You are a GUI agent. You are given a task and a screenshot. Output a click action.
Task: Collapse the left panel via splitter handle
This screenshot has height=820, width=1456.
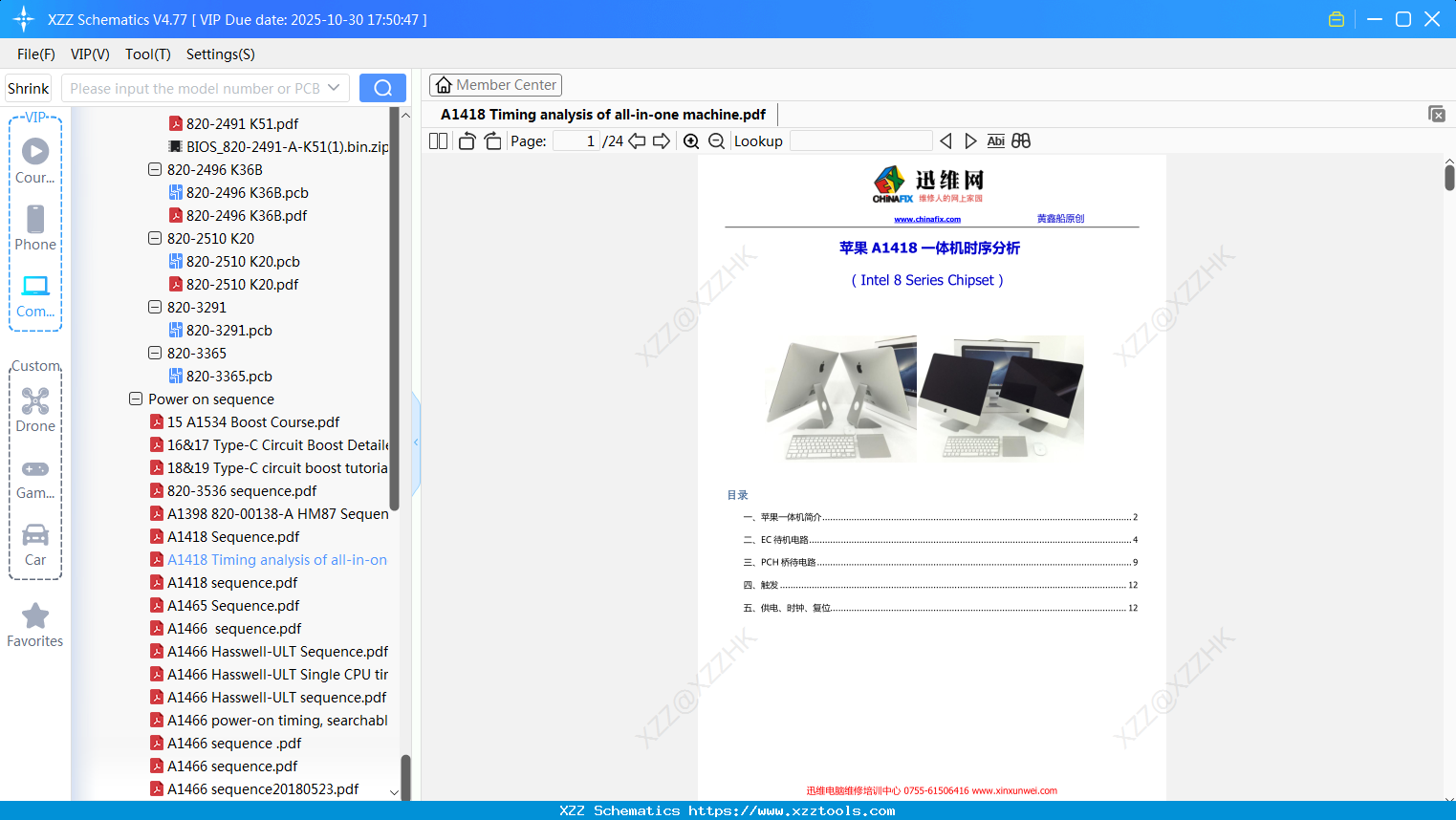pos(416,442)
